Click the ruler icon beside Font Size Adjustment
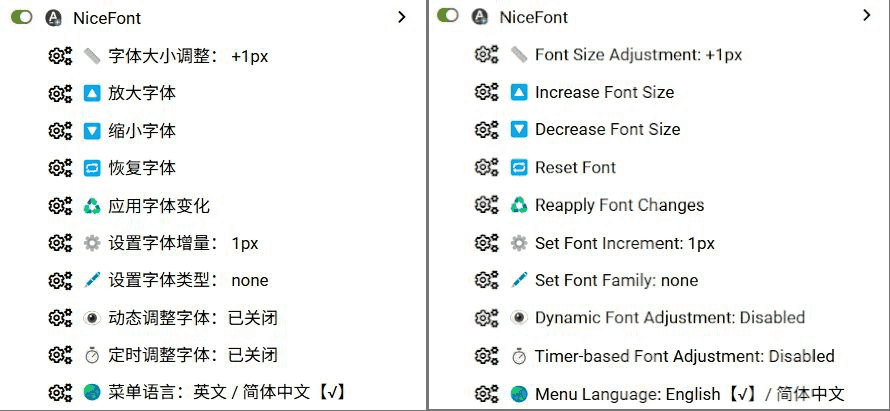Image resolution: width=890 pixels, height=411 pixels. tap(518, 55)
